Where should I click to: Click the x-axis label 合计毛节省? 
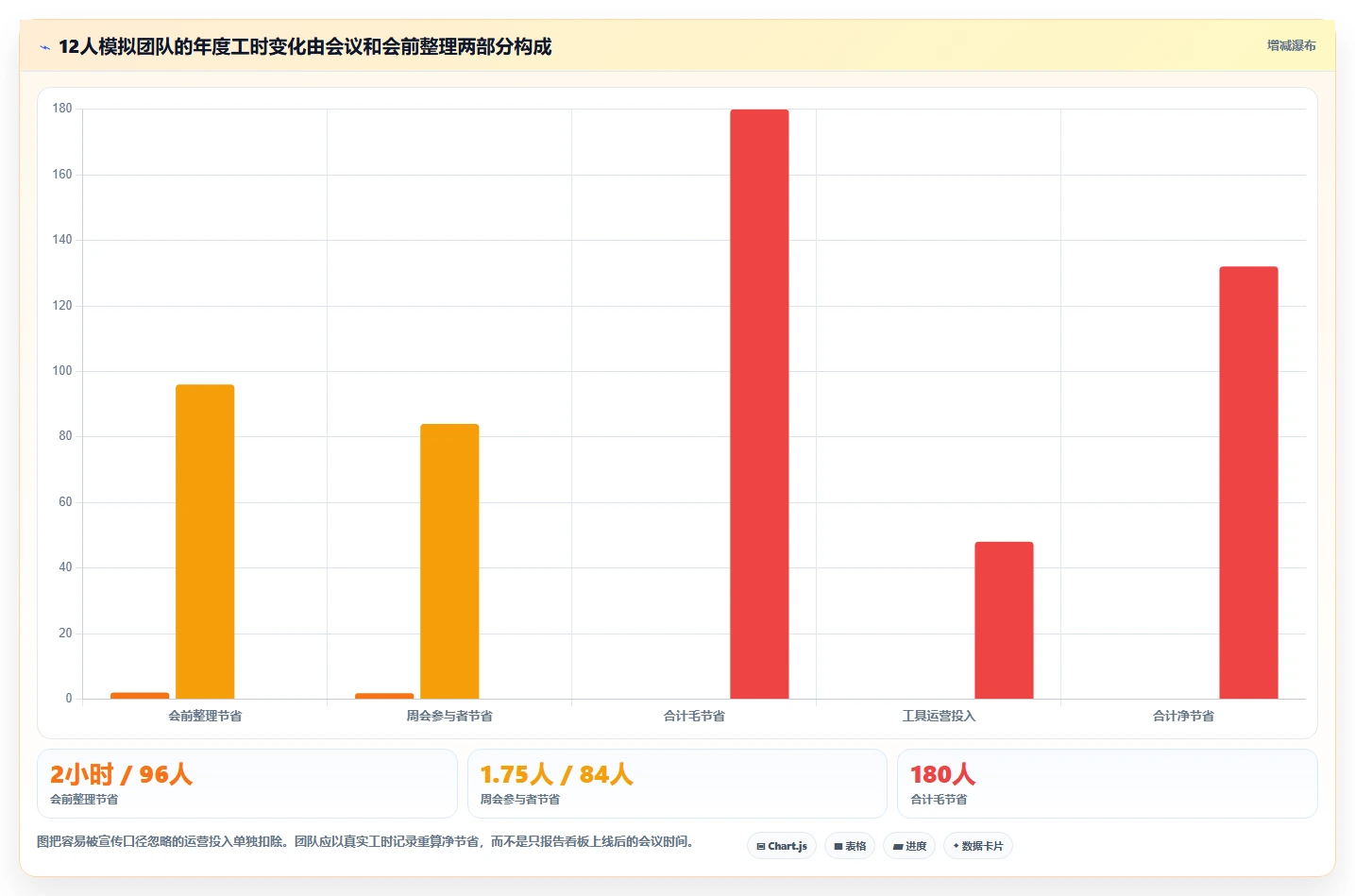tap(694, 716)
